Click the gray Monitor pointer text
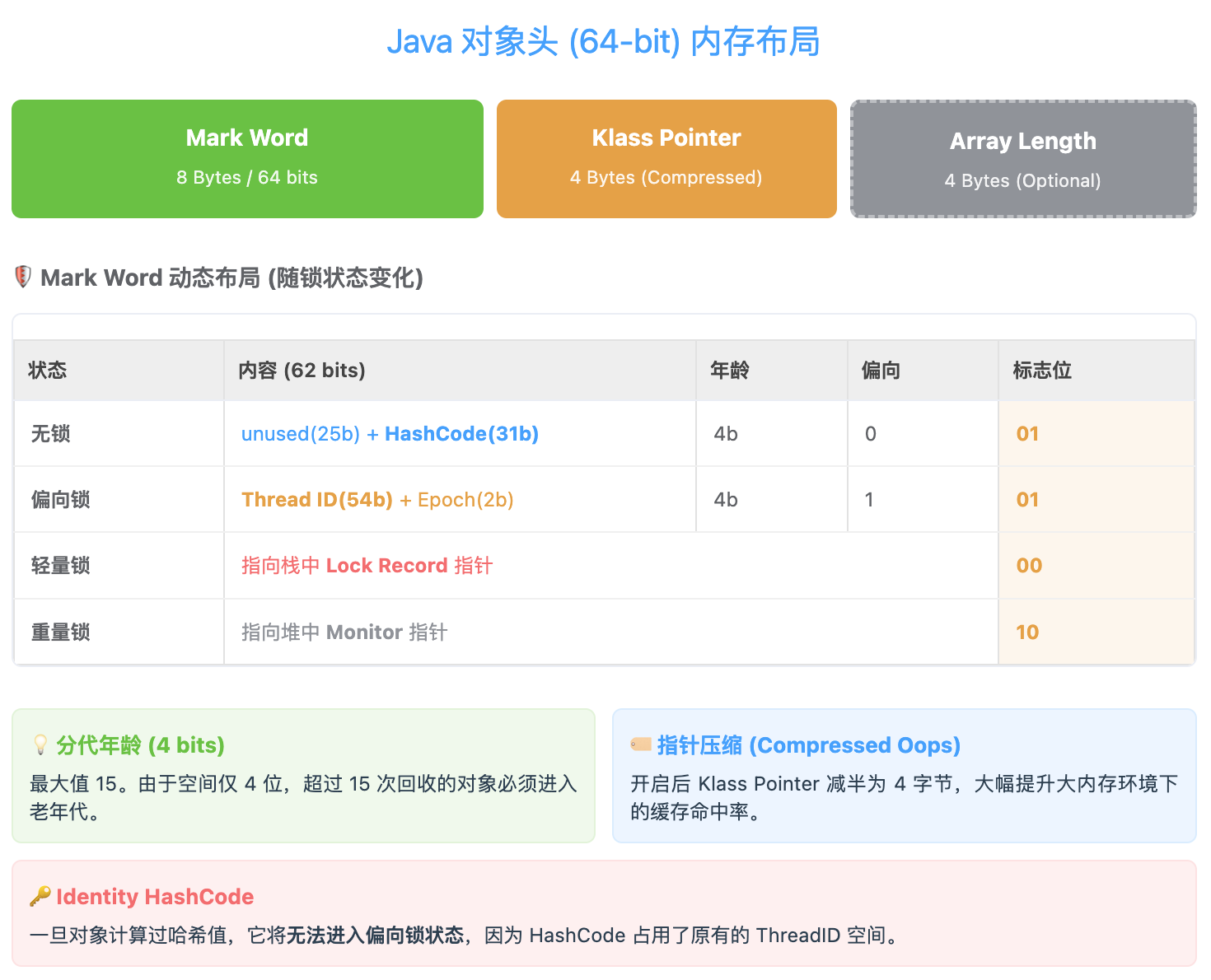This screenshot has height=980, width=1211. 344,632
